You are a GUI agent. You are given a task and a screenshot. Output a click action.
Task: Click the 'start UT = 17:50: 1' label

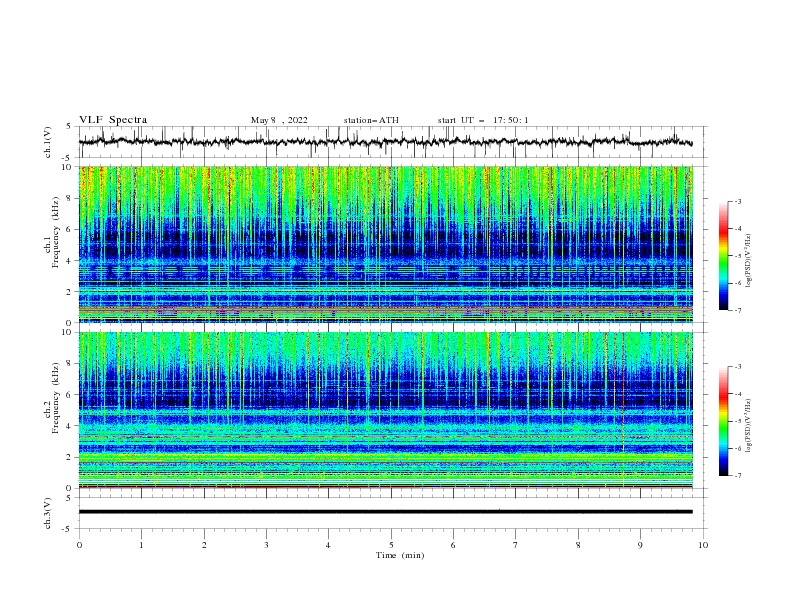(483, 120)
